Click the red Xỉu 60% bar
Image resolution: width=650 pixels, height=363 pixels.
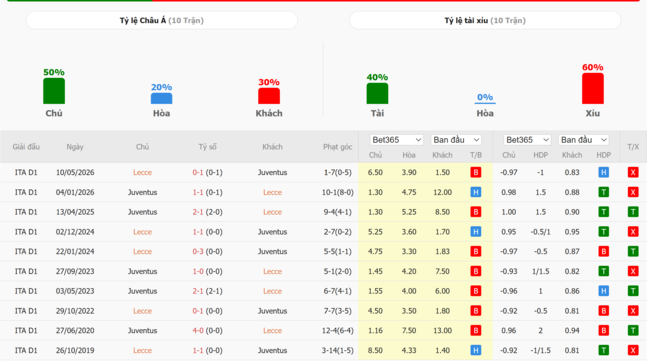(x=593, y=88)
